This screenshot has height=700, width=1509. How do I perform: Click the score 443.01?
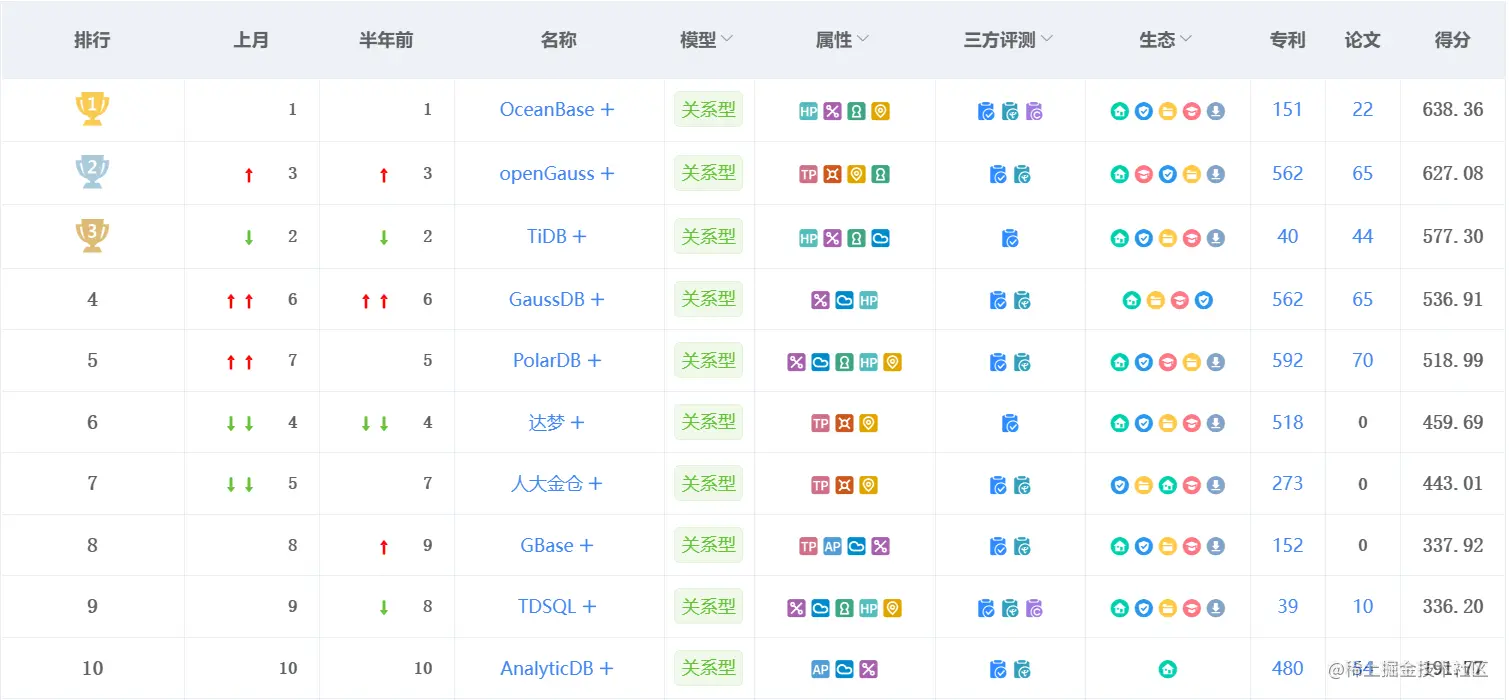click(1453, 484)
